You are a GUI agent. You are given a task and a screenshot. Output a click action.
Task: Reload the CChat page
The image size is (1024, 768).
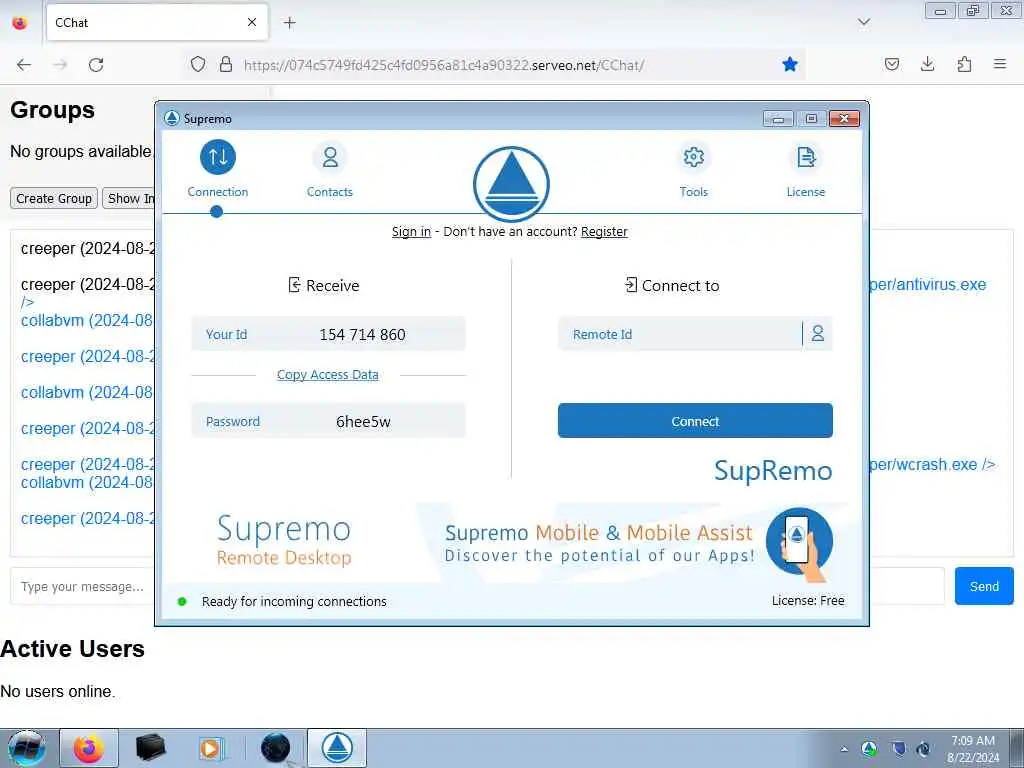click(x=96, y=65)
